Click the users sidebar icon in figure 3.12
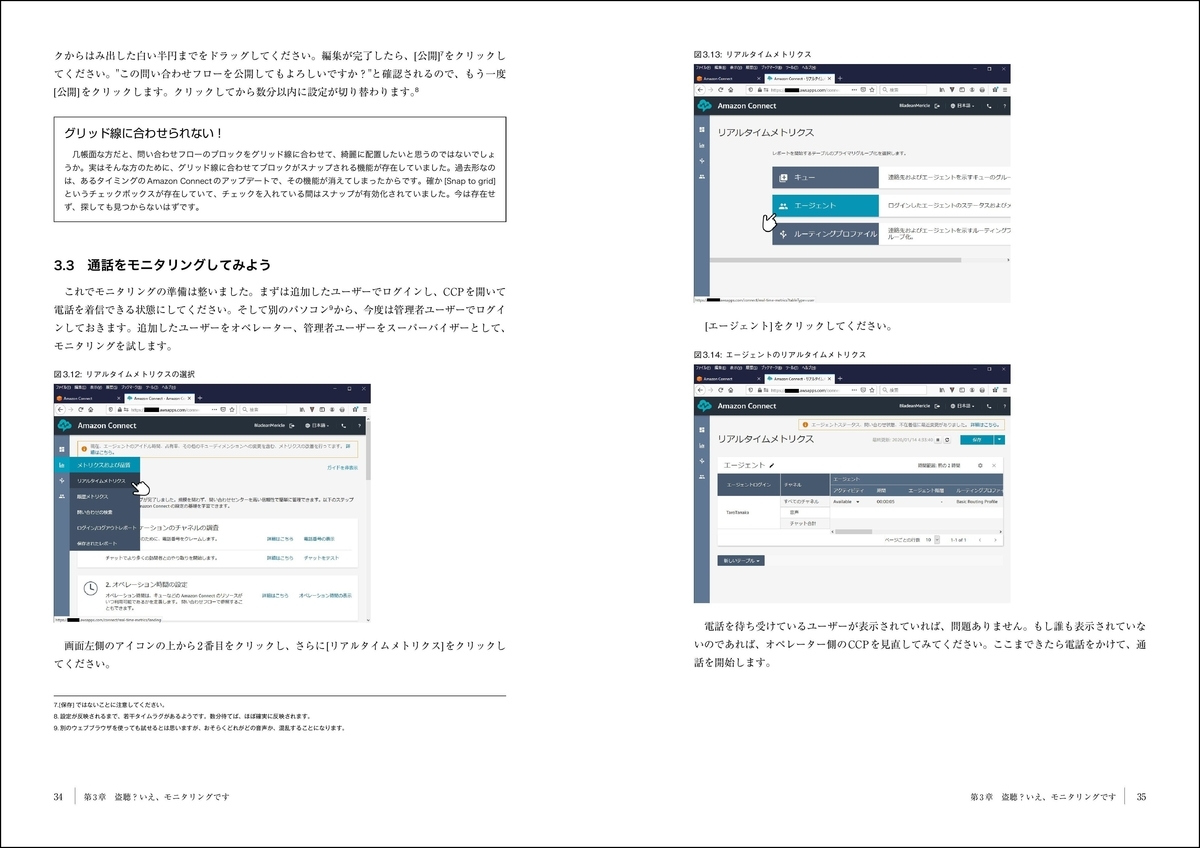 62,496
